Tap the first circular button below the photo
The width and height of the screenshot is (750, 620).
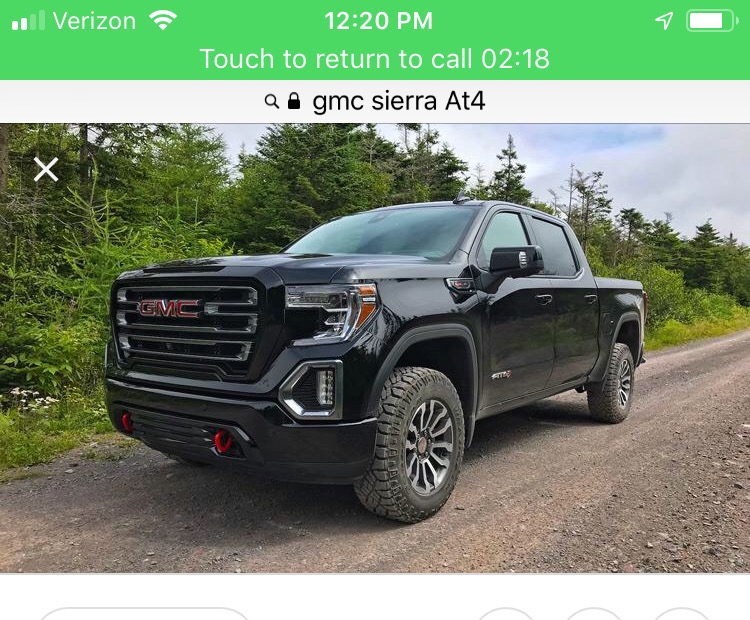click(x=506, y=614)
